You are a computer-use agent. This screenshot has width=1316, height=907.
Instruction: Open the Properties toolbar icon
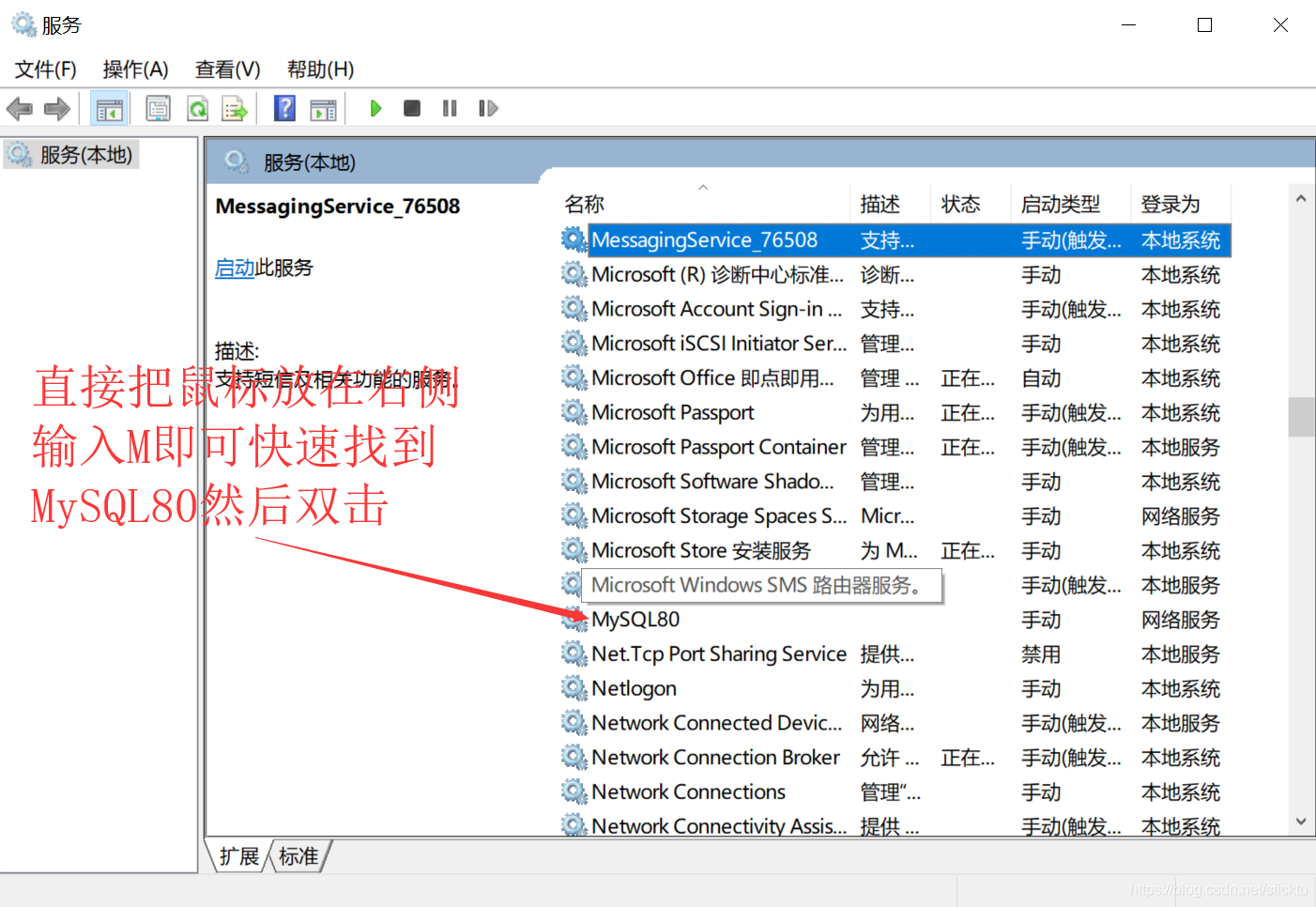pyautogui.click(x=158, y=109)
